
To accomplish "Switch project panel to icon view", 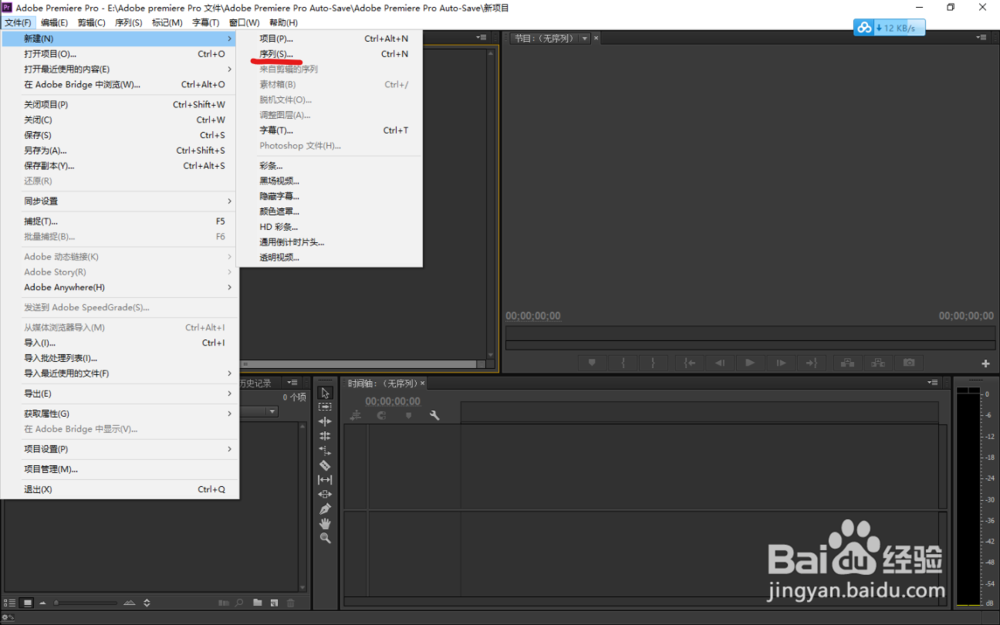I will pyautogui.click(x=27, y=603).
